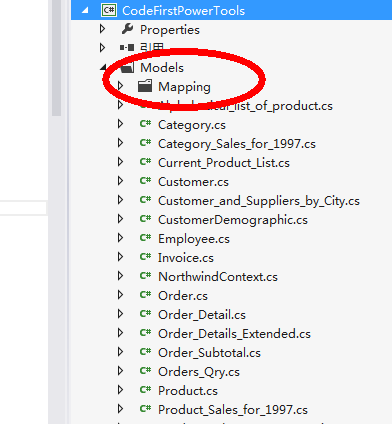Click the C# project icon beside CodeFirstPowerTools

(x=109, y=10)
